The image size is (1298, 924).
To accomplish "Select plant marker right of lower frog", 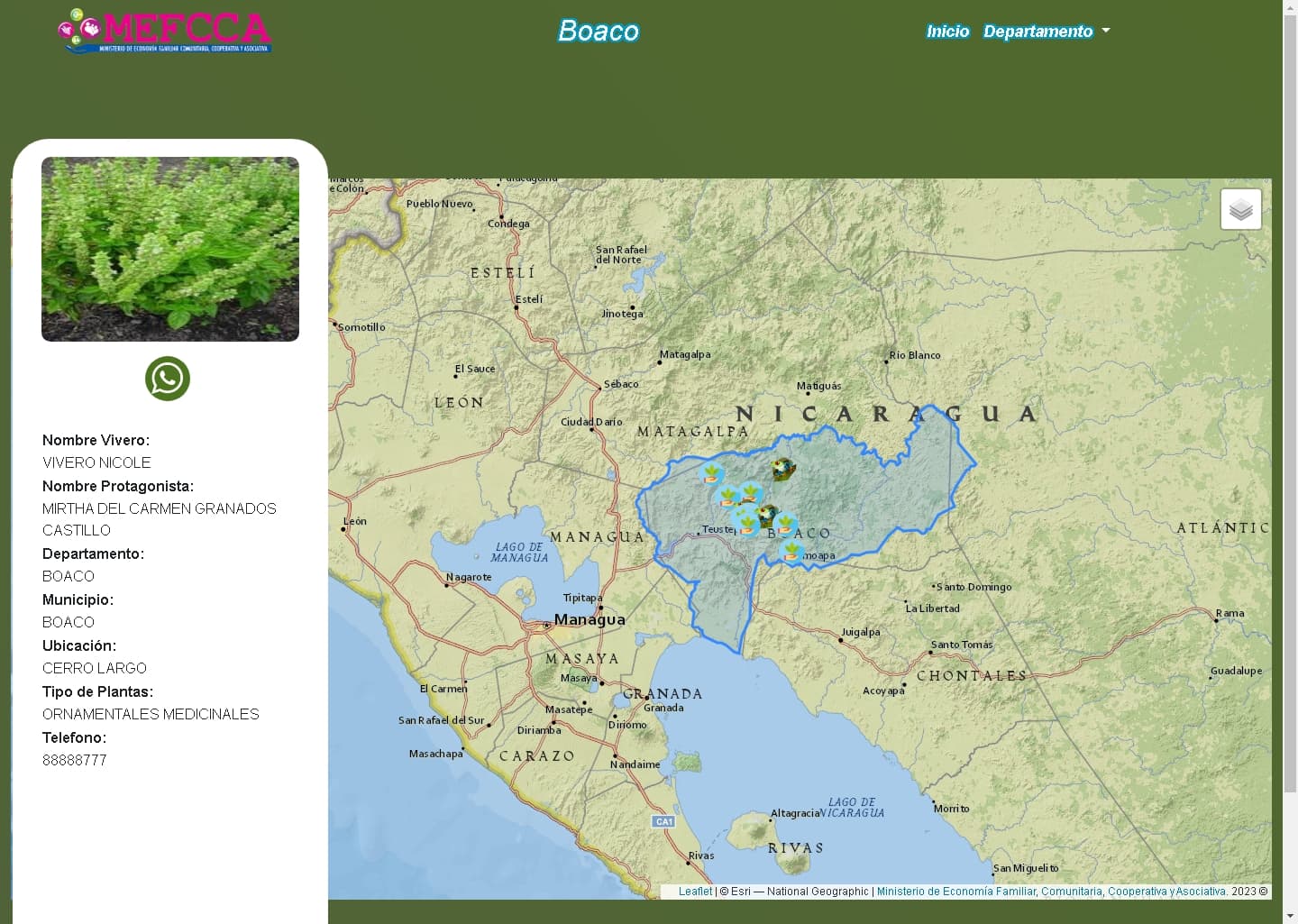I will pos(785,523).
